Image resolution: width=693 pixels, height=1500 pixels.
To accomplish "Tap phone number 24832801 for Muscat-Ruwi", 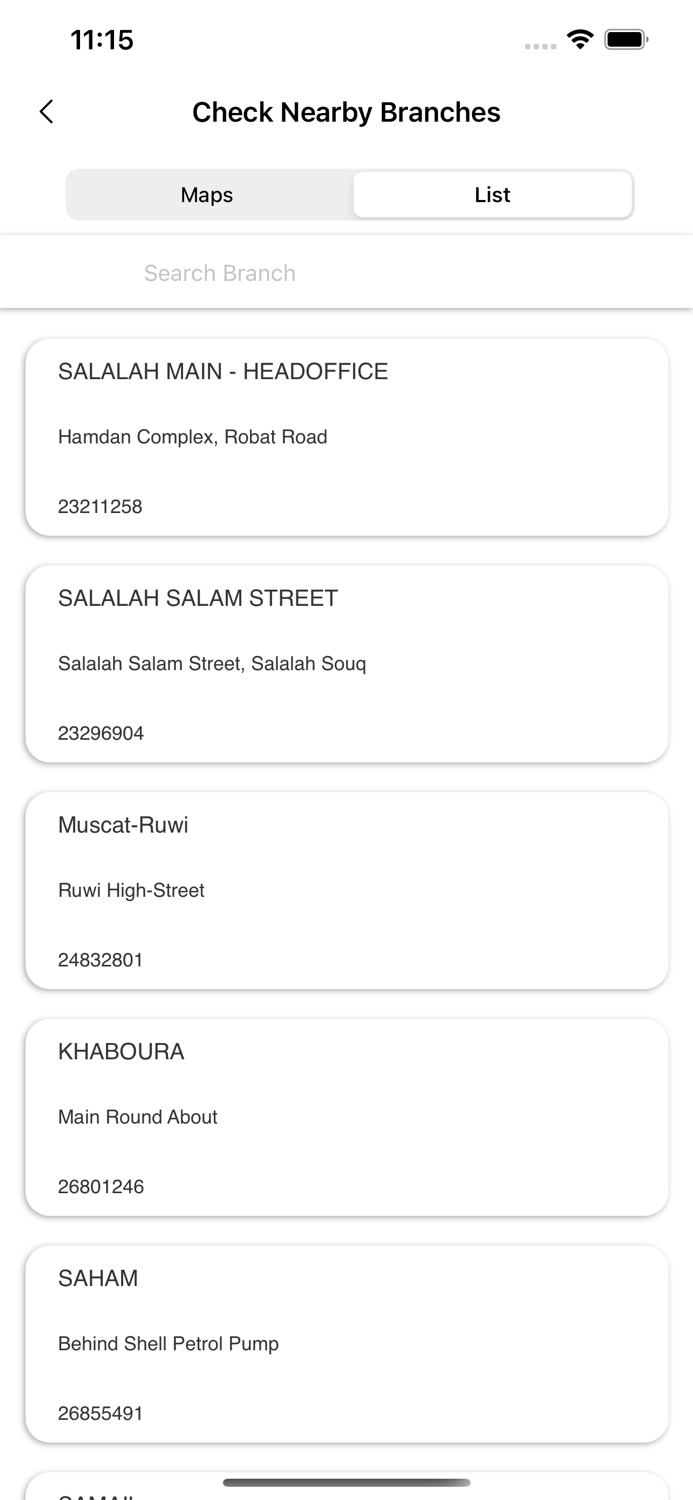I will pos(100,960).
